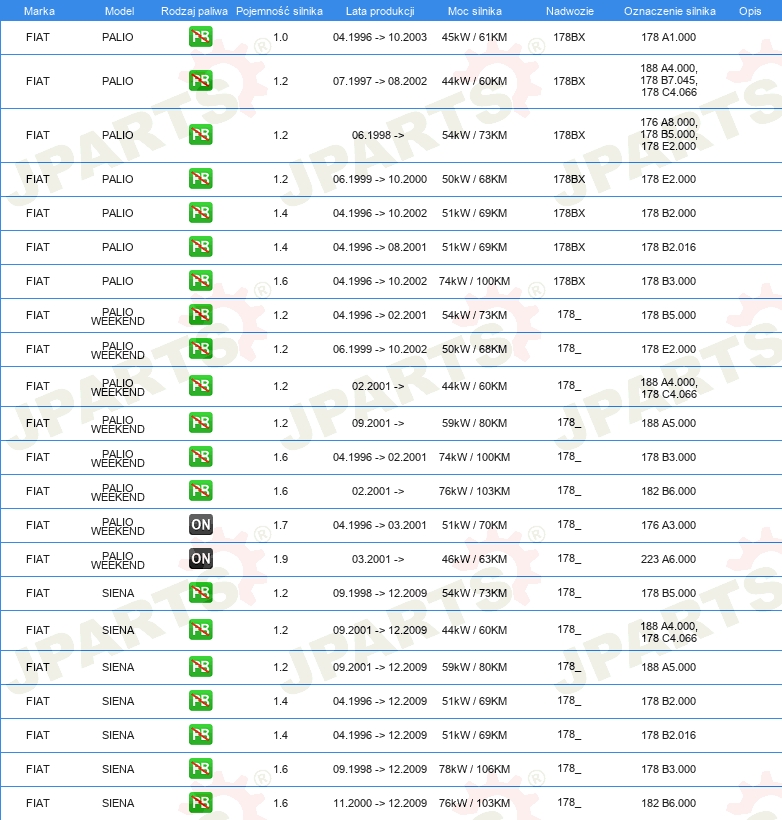Click the Lata produkcji column header
This screenshot has height=820, width=782.
pos(380,11)
